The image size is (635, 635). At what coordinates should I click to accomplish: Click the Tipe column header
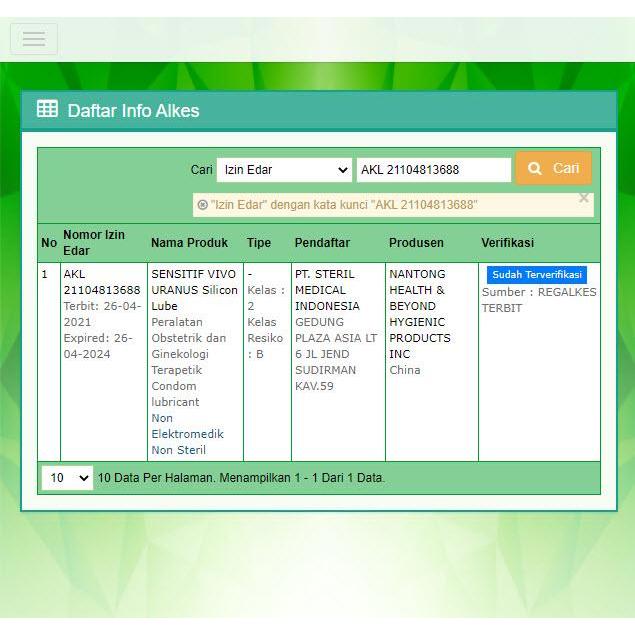pos(259,243)
